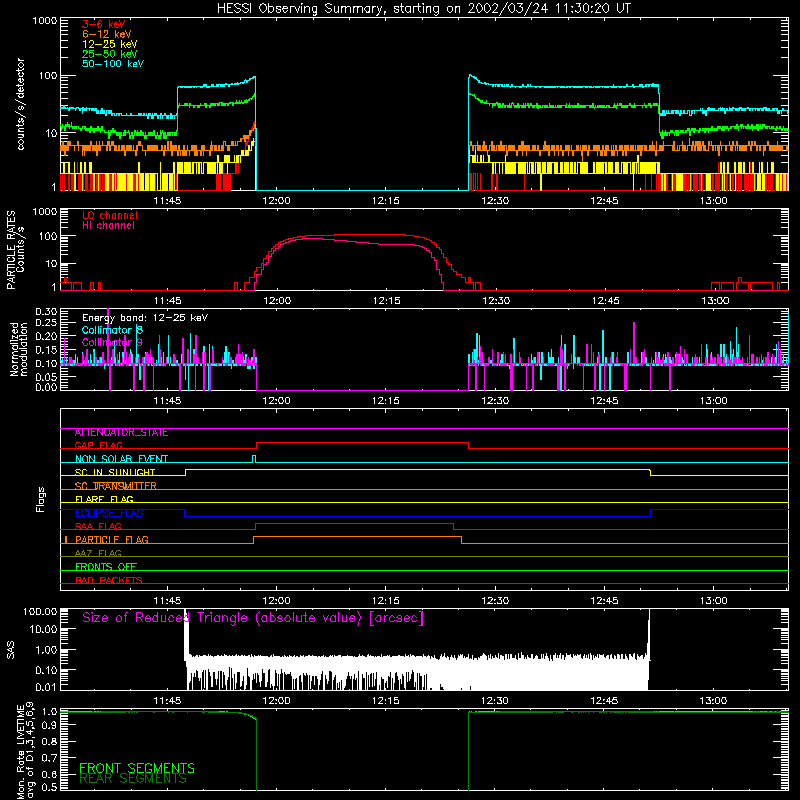
Task: Pick the yellow 12-25 keV legend label in the counts panel
Action: 110,44
